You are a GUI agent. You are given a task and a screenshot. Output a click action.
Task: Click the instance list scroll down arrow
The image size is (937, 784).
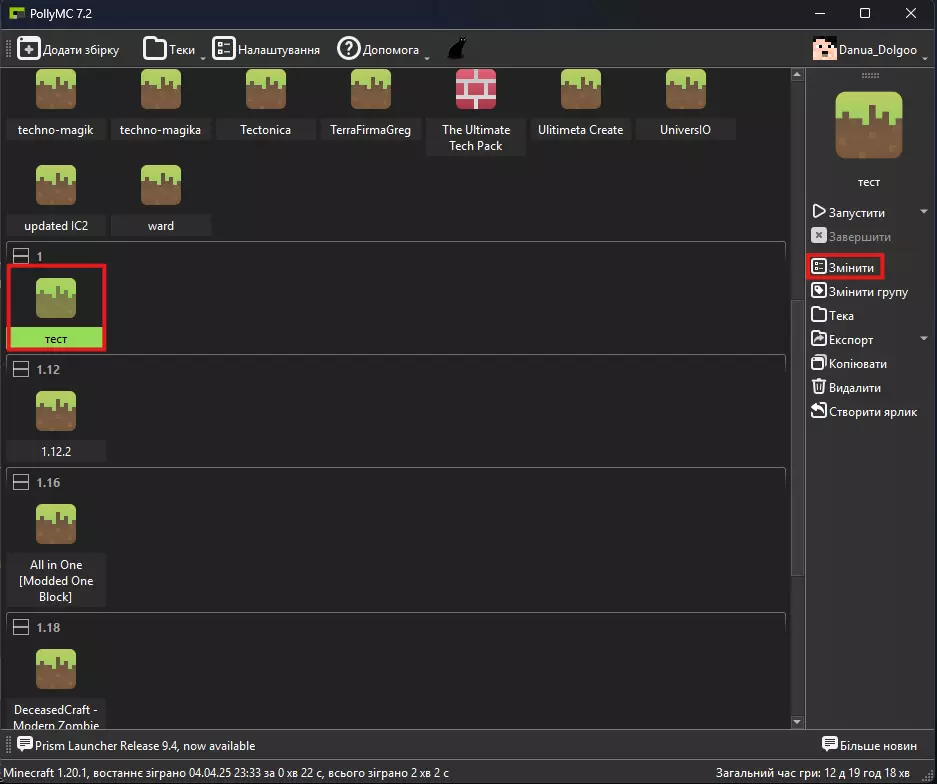pyautogui.click(x=797, y=722)
